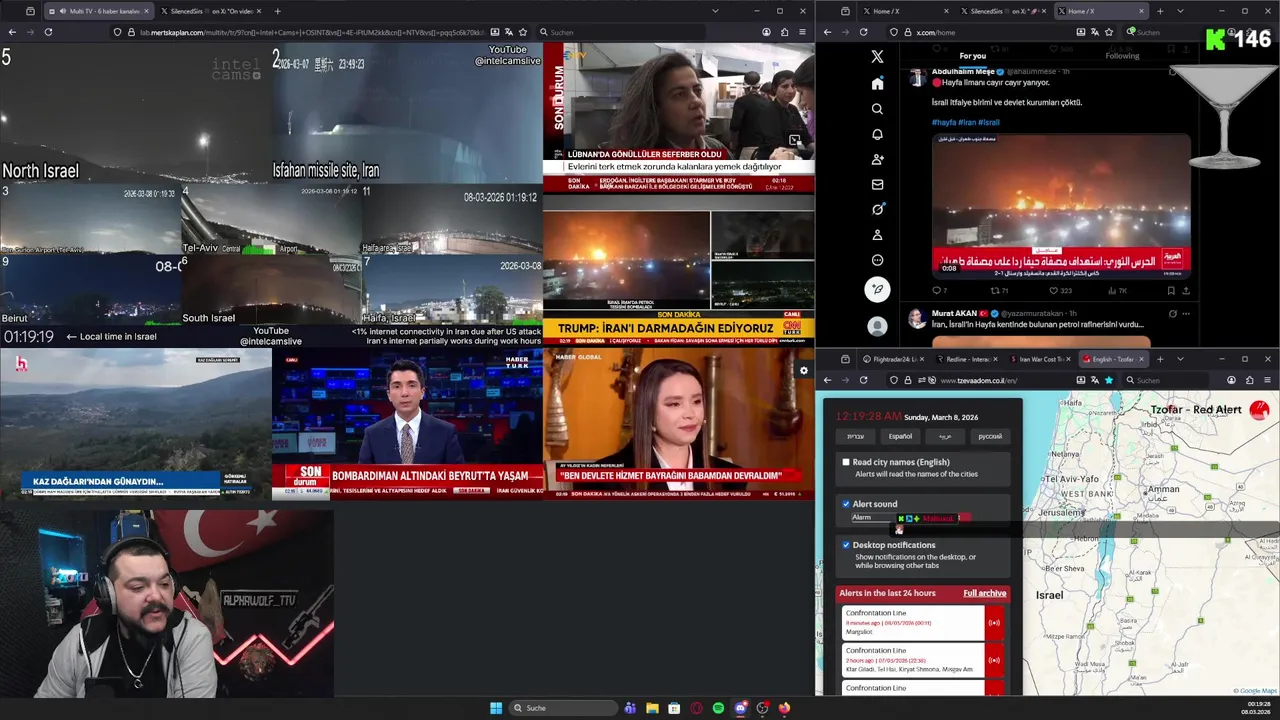This screenshot has width=1280, height=720.
Task: Click Windows taskbar Suche search field
Action: point(564,708)
